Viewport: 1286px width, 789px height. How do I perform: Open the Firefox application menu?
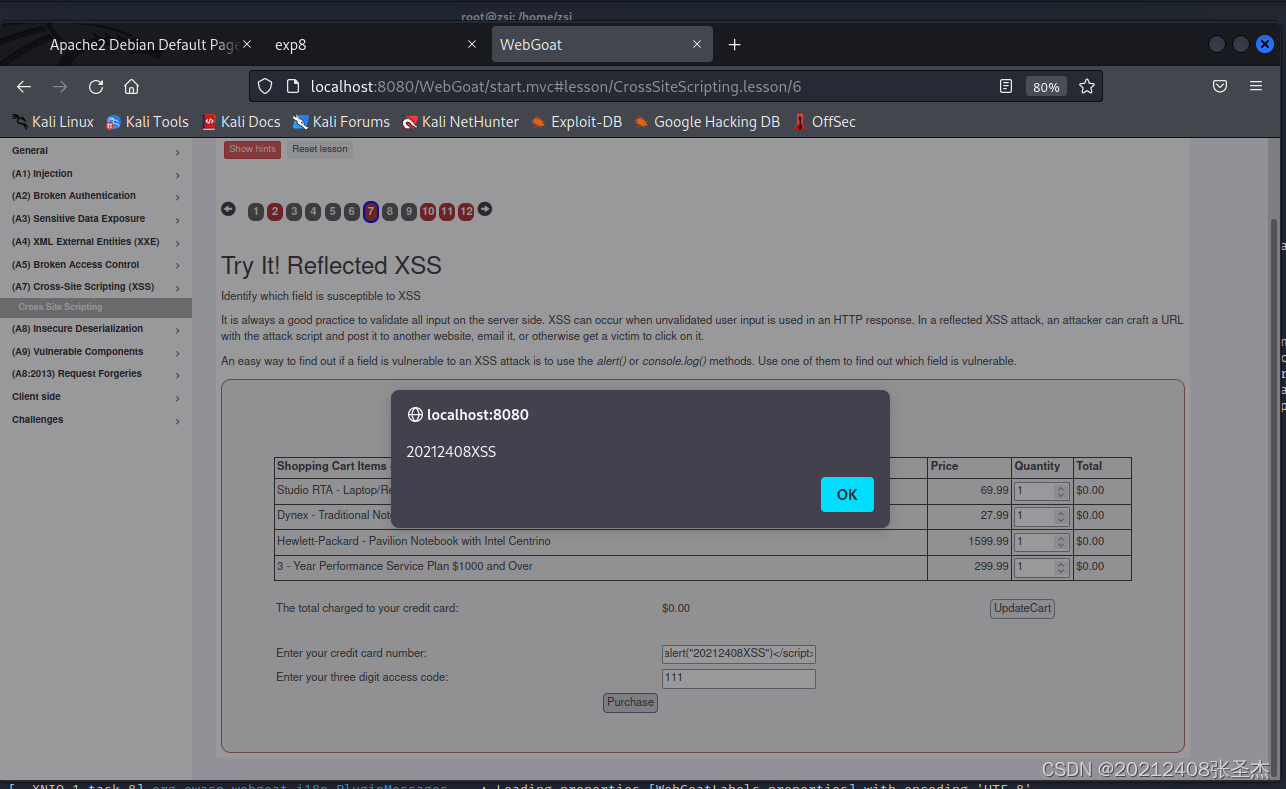[x=1256, y=87]
